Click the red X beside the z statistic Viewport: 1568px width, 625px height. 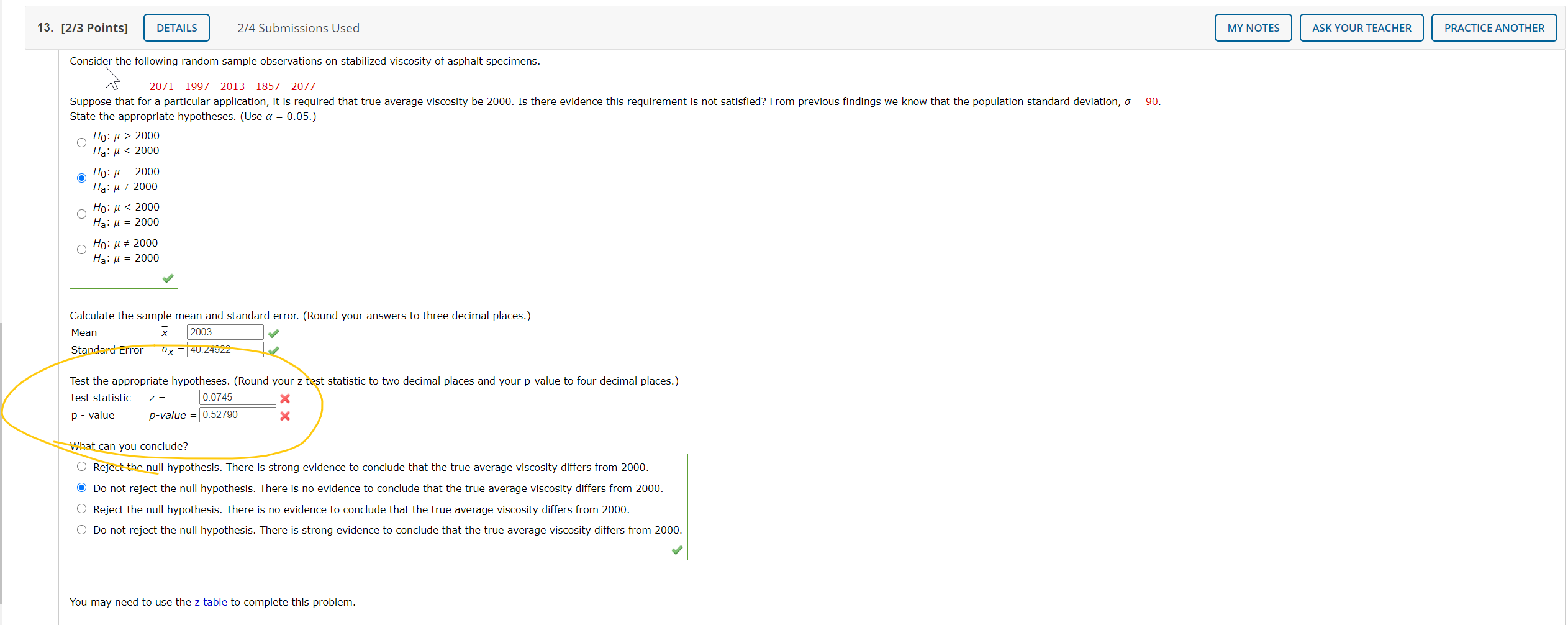285,398
